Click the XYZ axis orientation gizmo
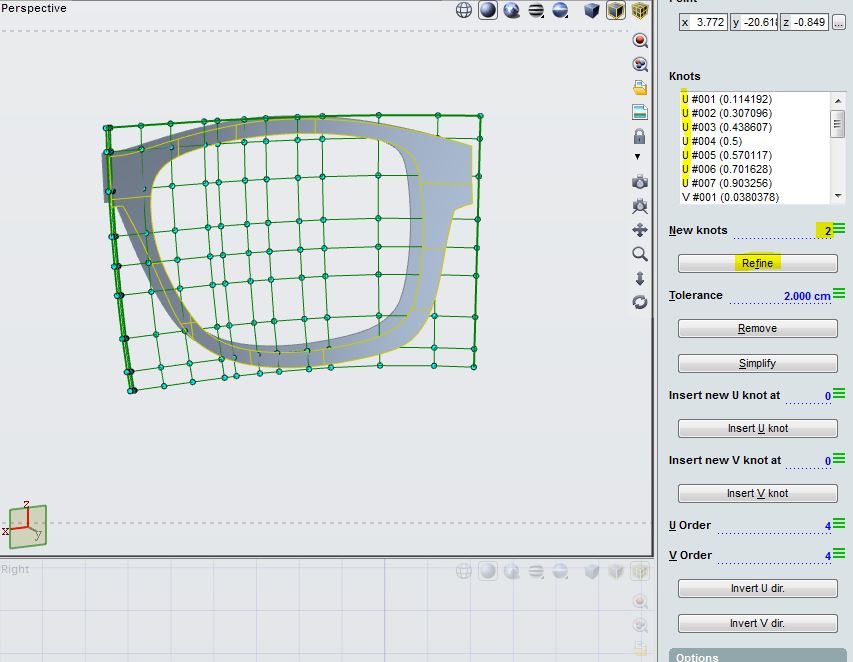Image resolution: width=853 pixels, height=662 pixels. pyautogui.click(x=26, y=525)
